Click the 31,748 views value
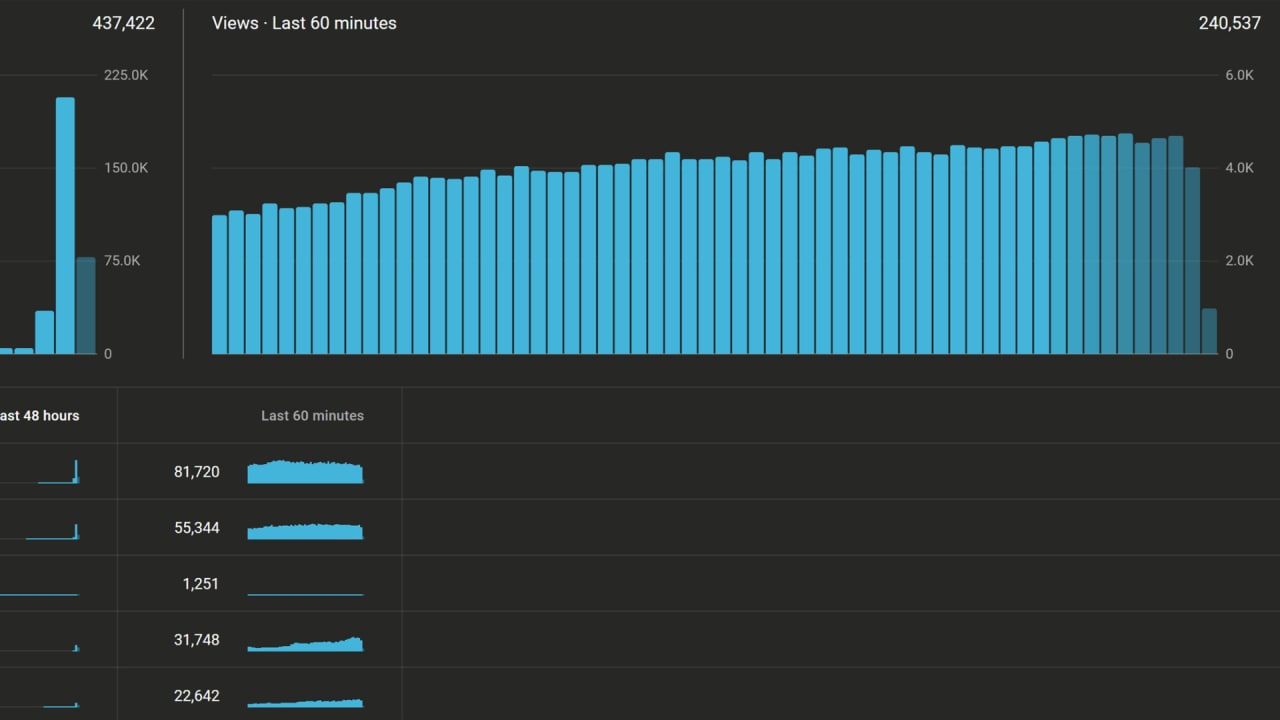Viewport: 1280px width, 720px height. 196,640
